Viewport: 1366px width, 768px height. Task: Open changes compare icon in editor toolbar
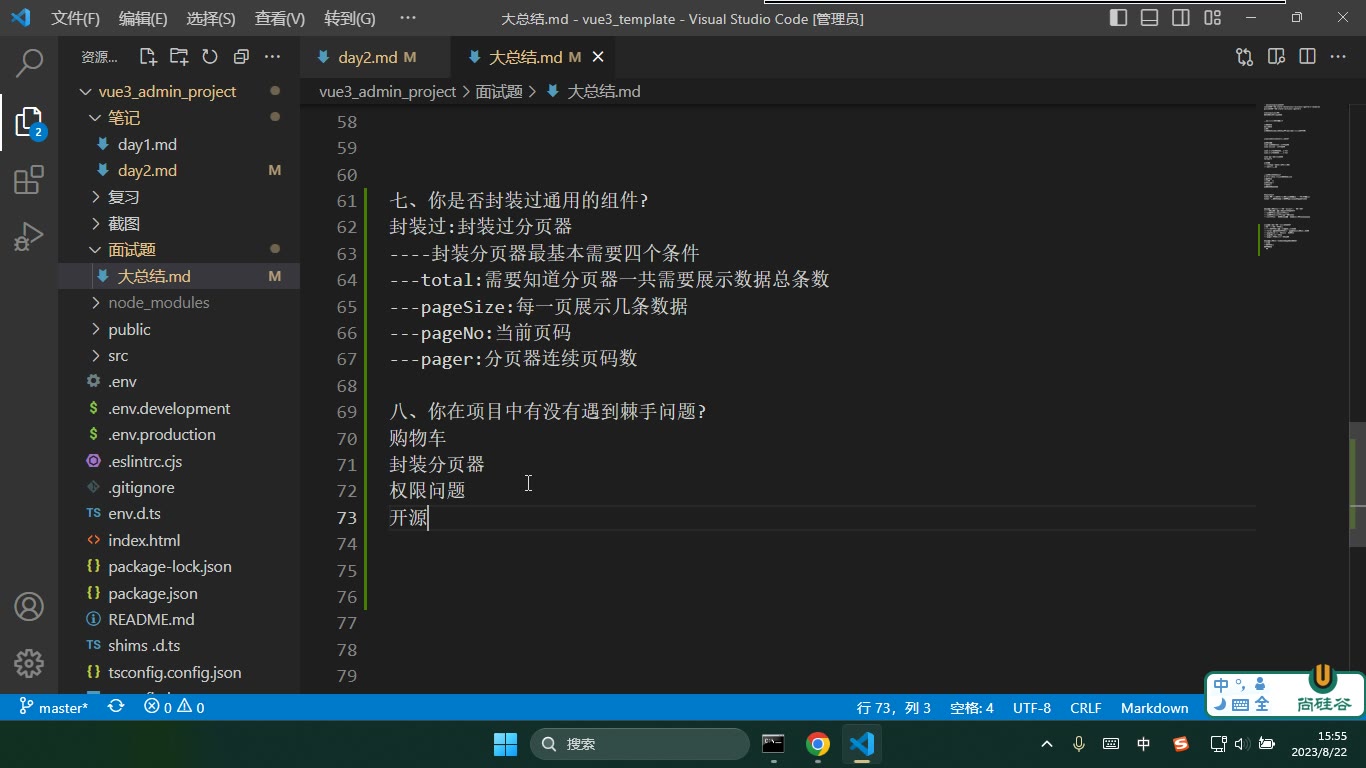1244,57
